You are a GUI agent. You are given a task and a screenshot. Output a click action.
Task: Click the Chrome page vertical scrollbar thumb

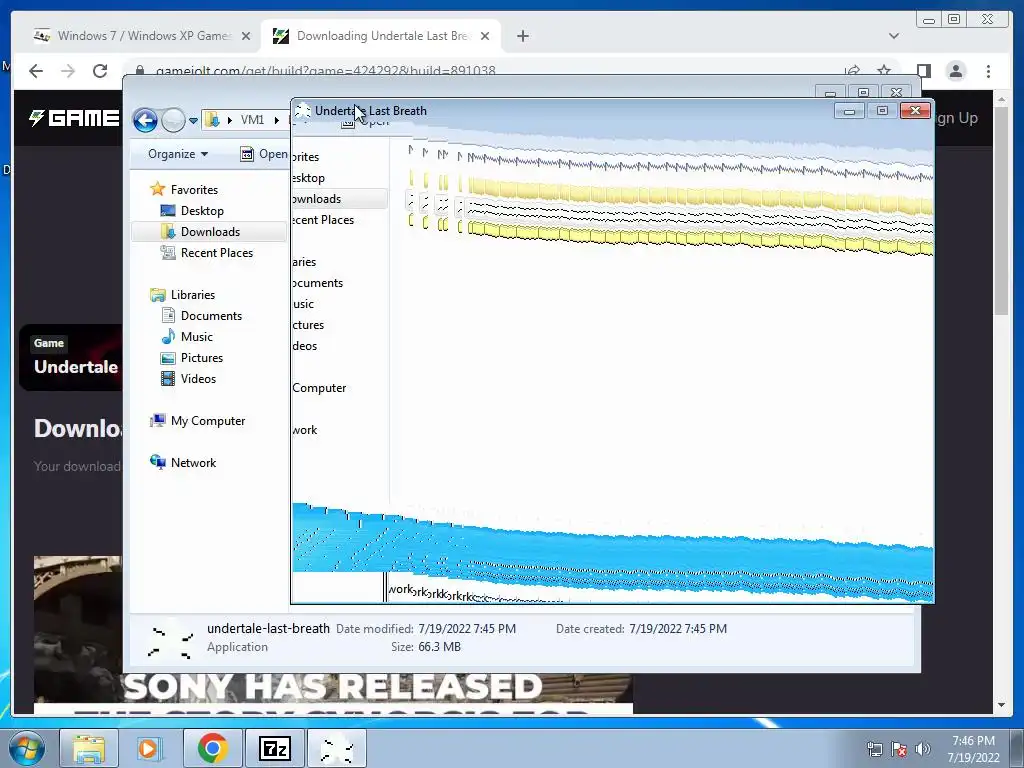click(1002, 213)
